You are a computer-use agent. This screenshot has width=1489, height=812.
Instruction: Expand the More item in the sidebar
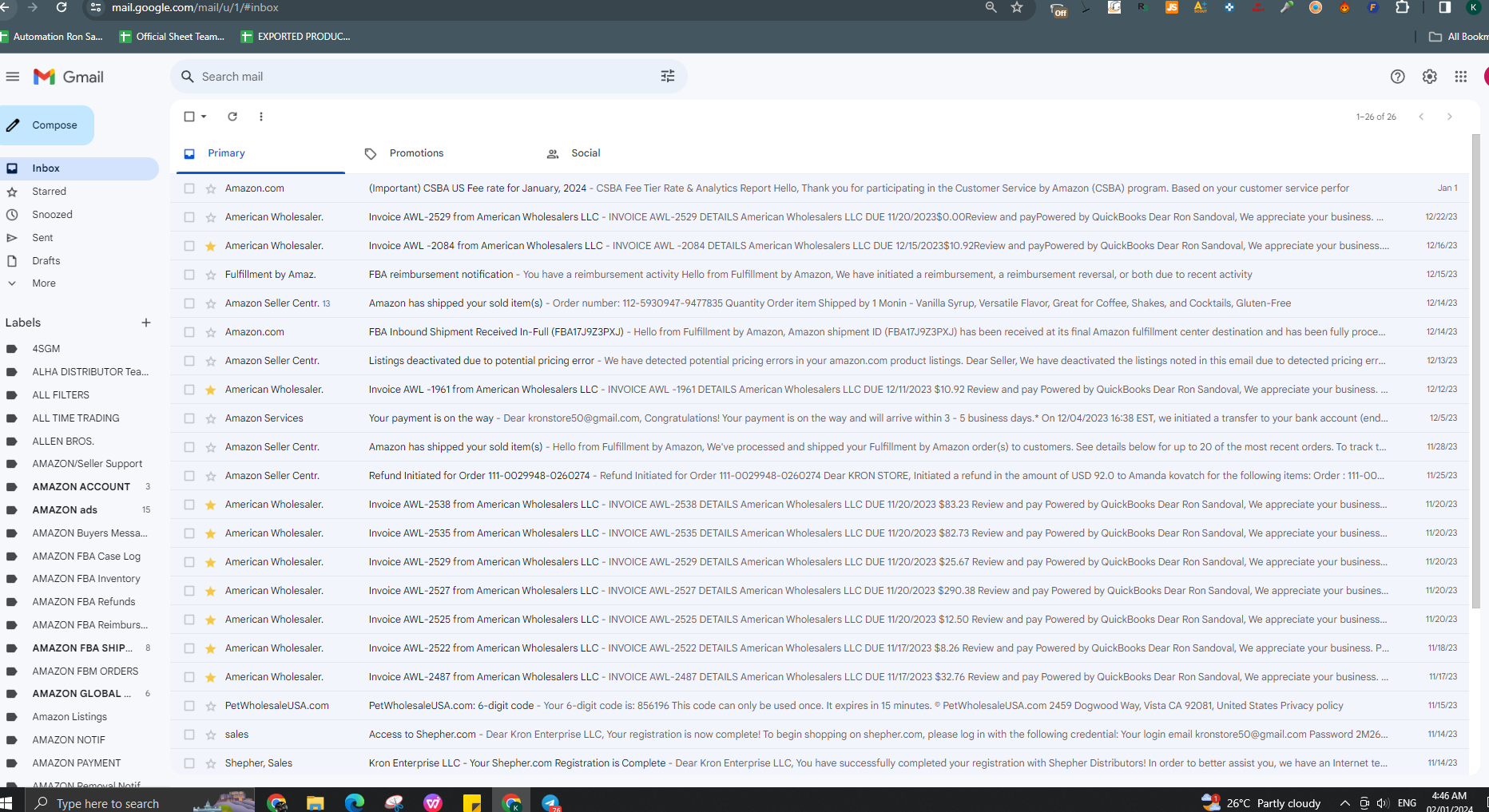44,283
